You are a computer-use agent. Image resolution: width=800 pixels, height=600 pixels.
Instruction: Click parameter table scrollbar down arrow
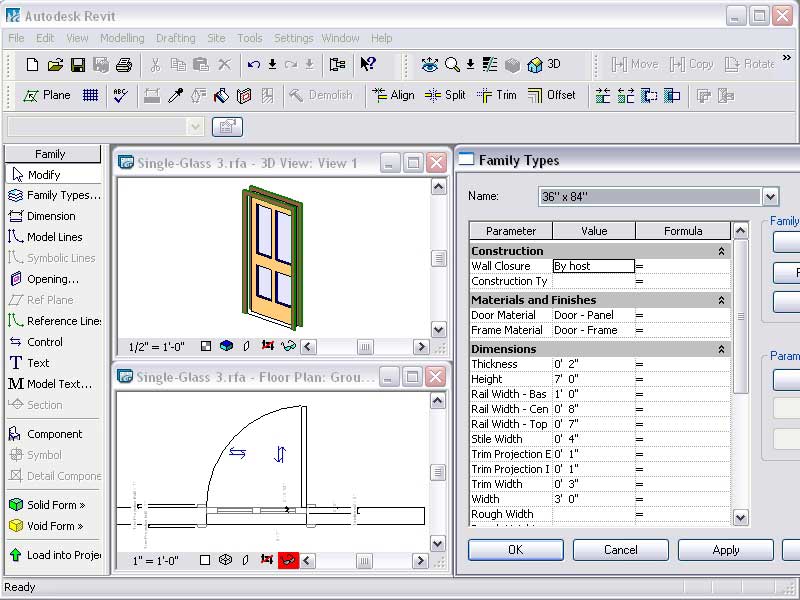(x=740, y=518)
